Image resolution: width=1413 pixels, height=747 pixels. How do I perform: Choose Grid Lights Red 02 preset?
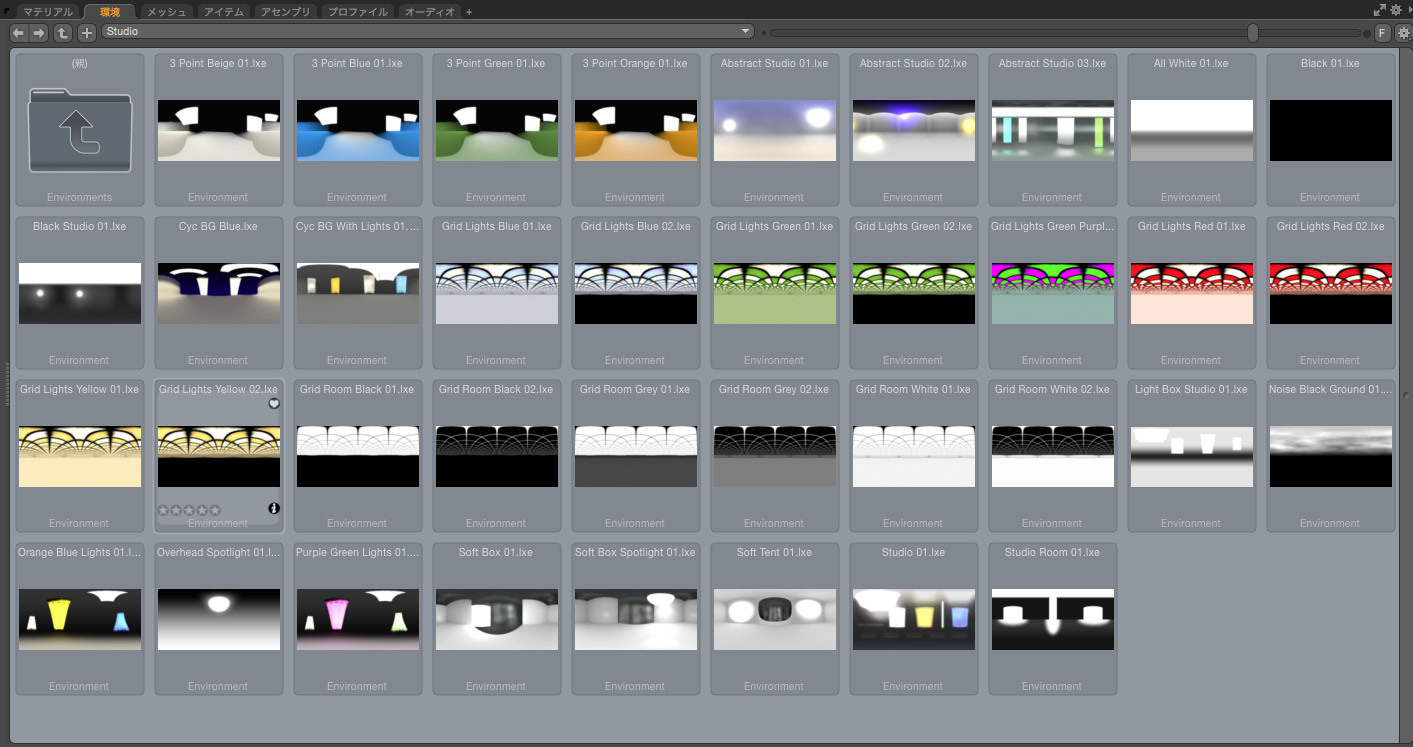pos(1330,293)
